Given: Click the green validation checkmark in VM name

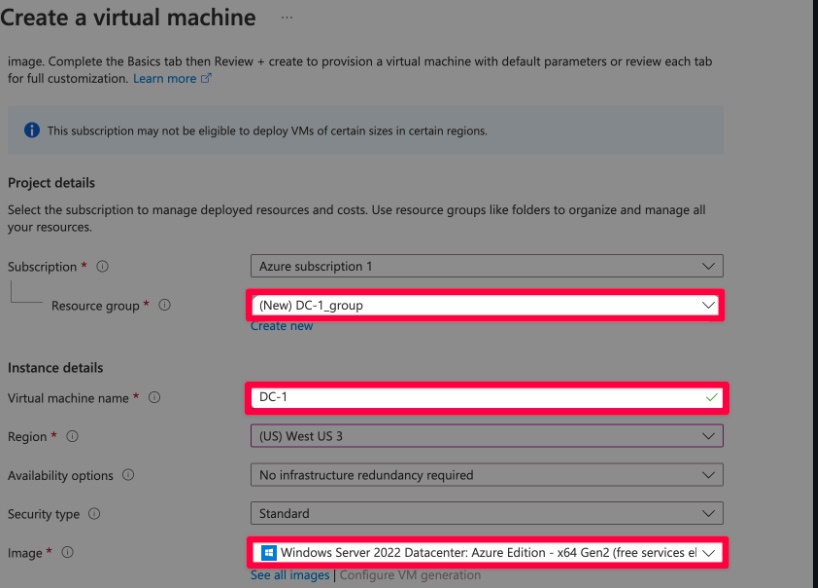Looking at the screenshot, I should point(711,398).
